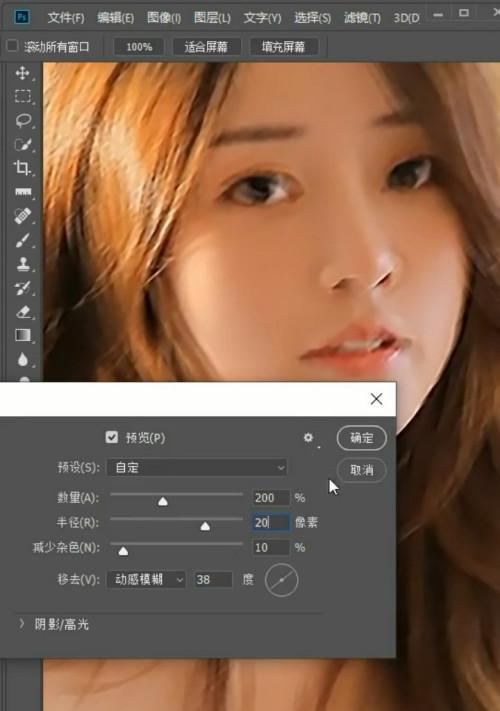Select the Gradient tool

[x=23, y=335]
